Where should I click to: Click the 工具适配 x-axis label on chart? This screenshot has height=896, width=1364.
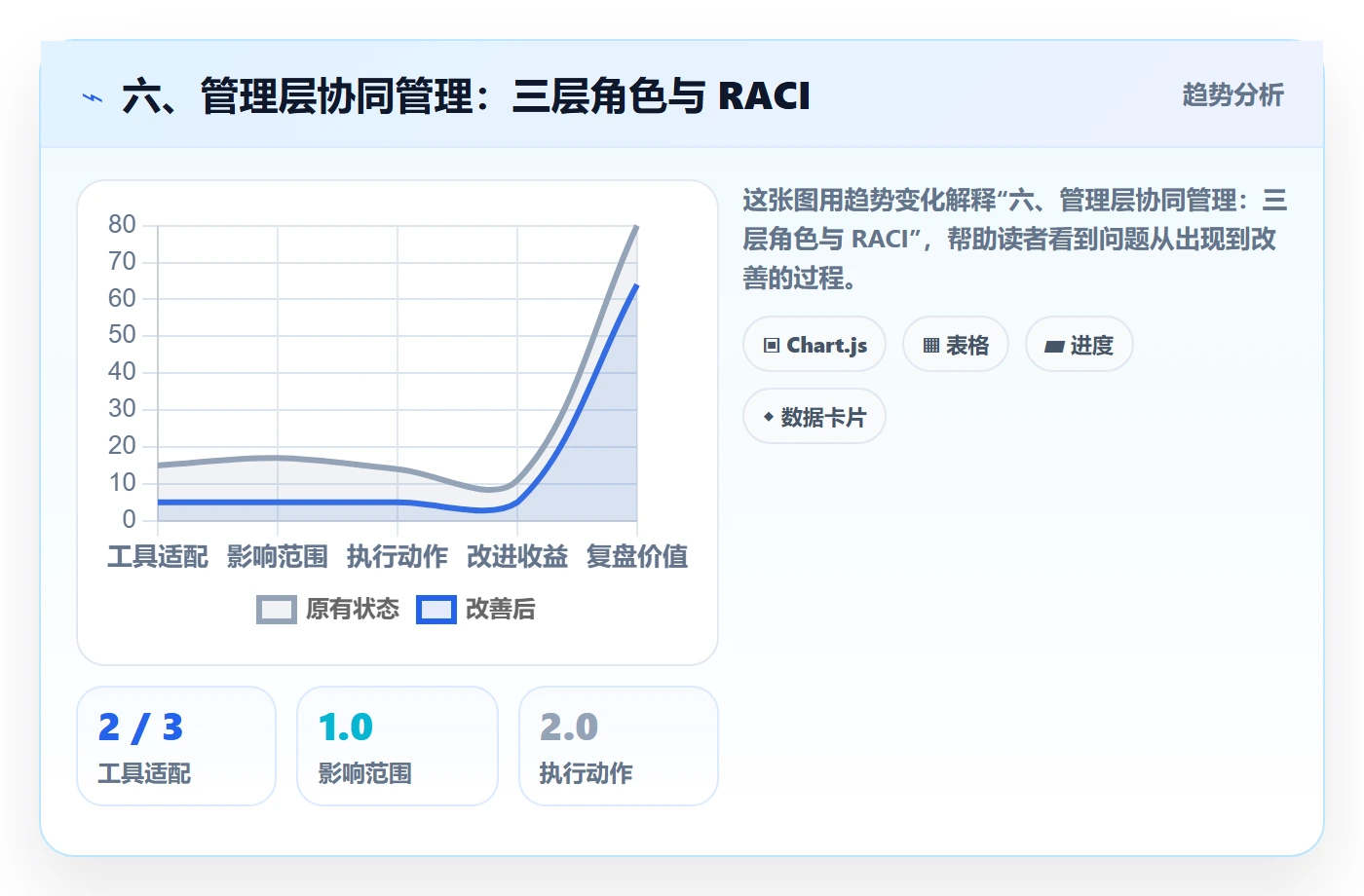(x=158, y=556)
